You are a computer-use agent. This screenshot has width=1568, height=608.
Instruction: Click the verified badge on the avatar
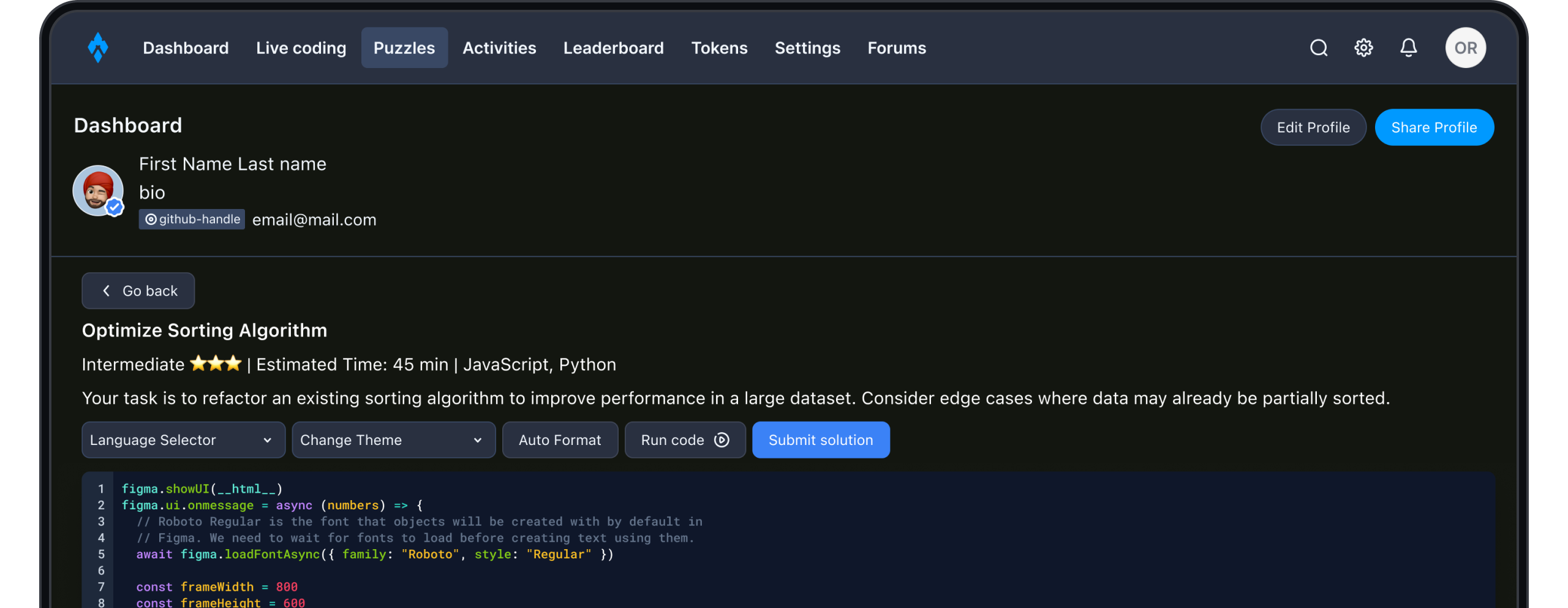point(115,208)
